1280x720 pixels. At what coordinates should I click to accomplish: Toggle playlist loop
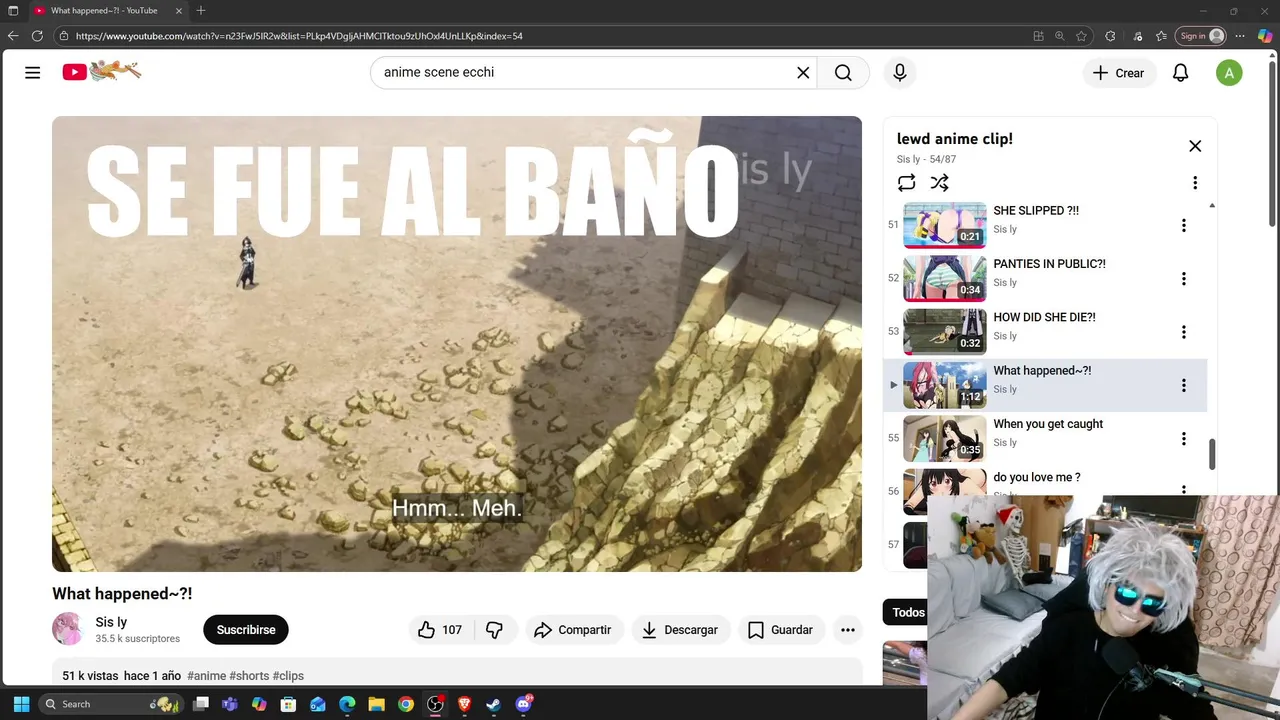click(906, 183)
